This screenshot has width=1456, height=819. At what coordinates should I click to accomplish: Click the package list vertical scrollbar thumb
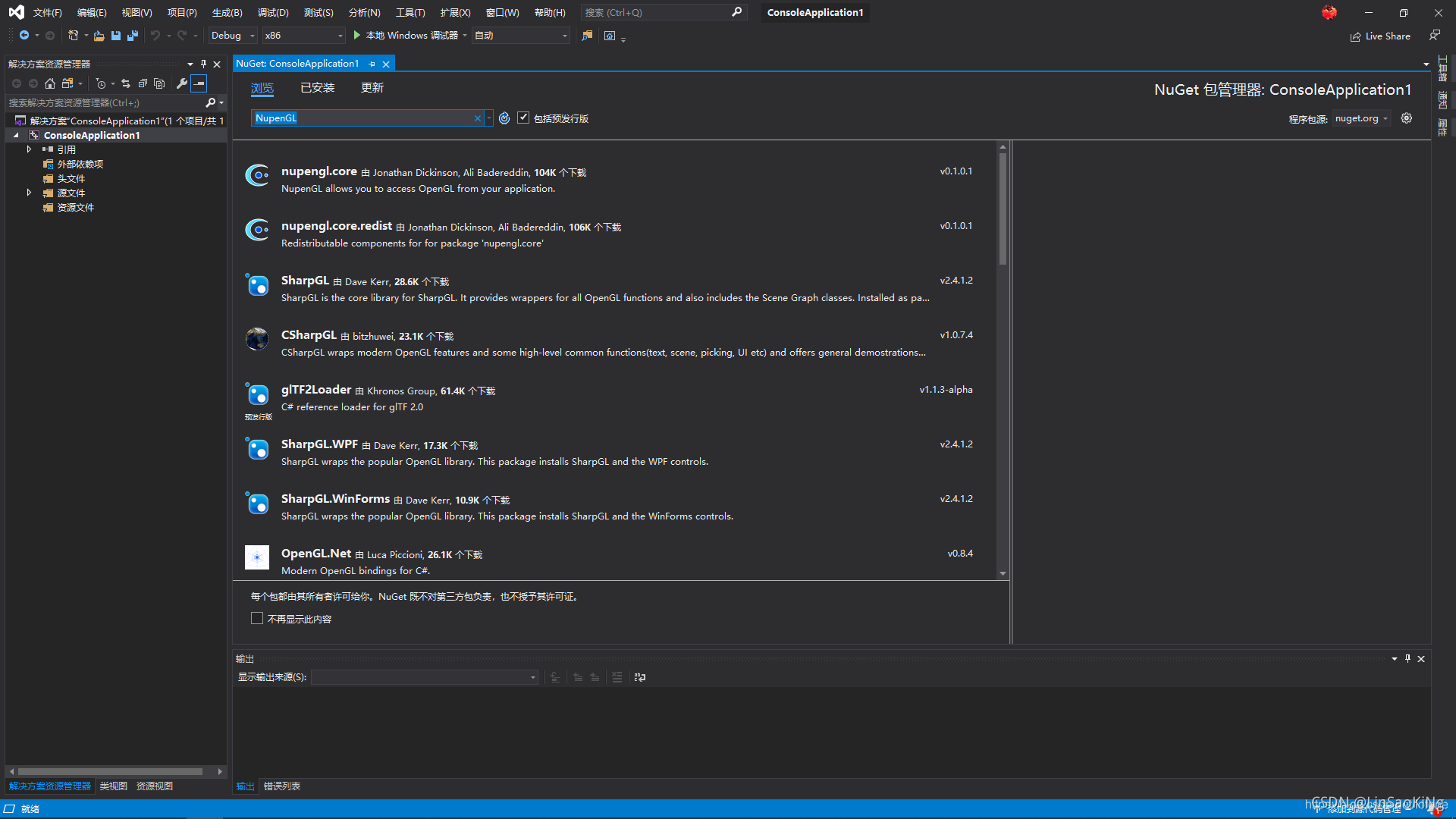tap(1003, 209)
